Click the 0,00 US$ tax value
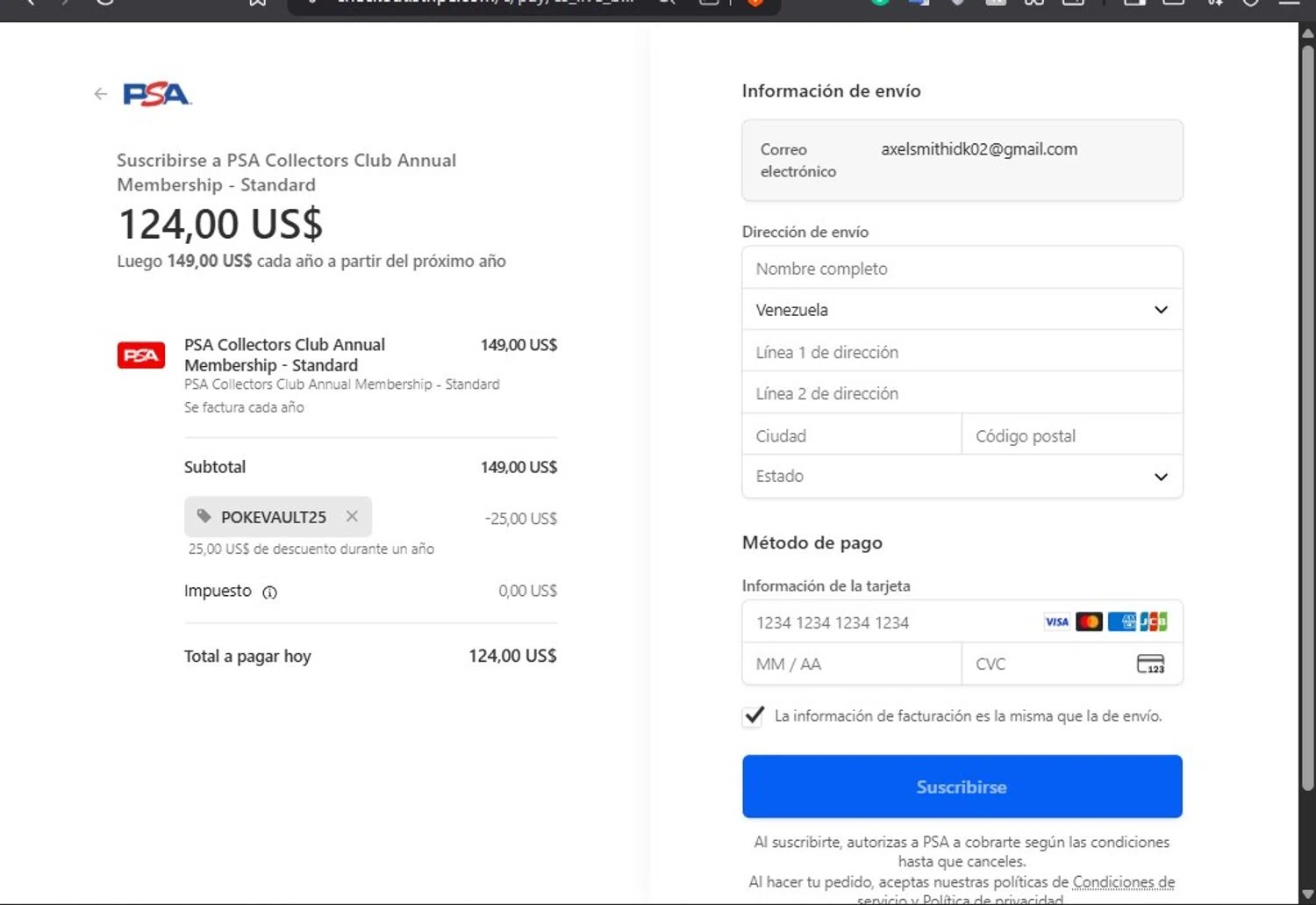The image size is (1316, 905). pos(527,591)
